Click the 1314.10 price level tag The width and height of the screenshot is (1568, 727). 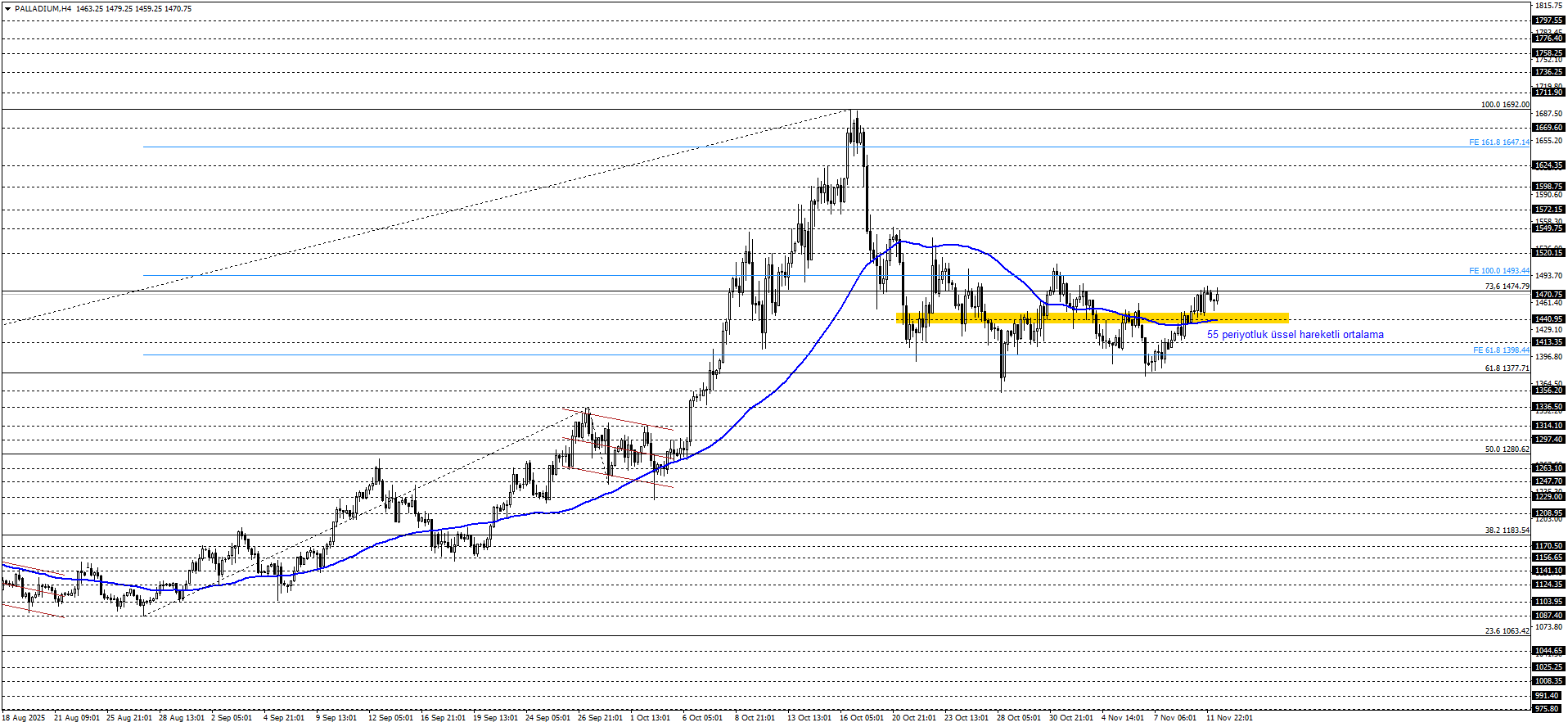point(1548,426)
